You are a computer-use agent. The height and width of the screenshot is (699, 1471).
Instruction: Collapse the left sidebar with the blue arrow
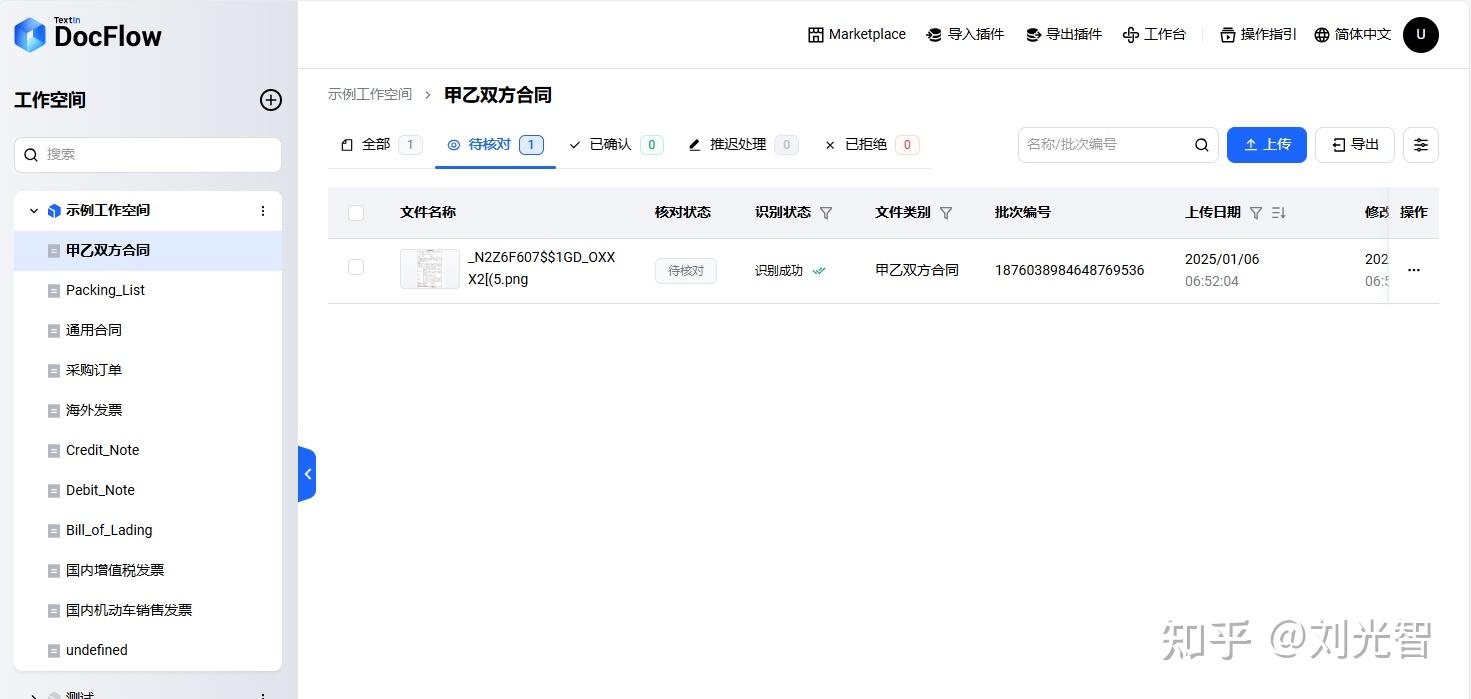pos(307,473)
